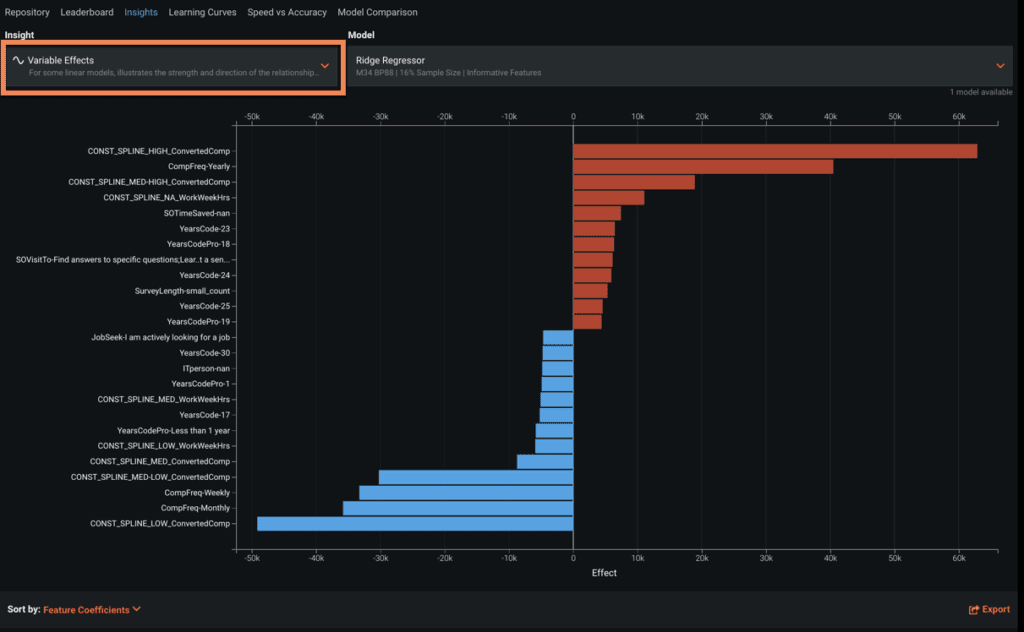Click the Export share icon

974,610
